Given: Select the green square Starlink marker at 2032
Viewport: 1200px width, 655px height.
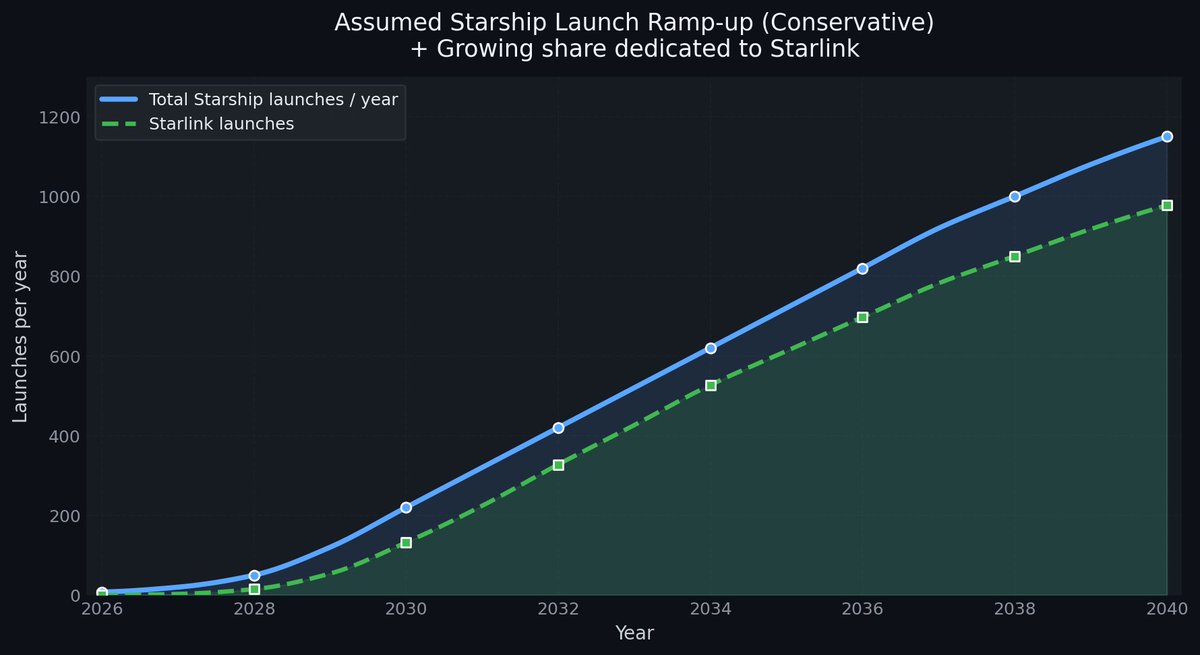Looking at the screenshot, I should point(558,465).
